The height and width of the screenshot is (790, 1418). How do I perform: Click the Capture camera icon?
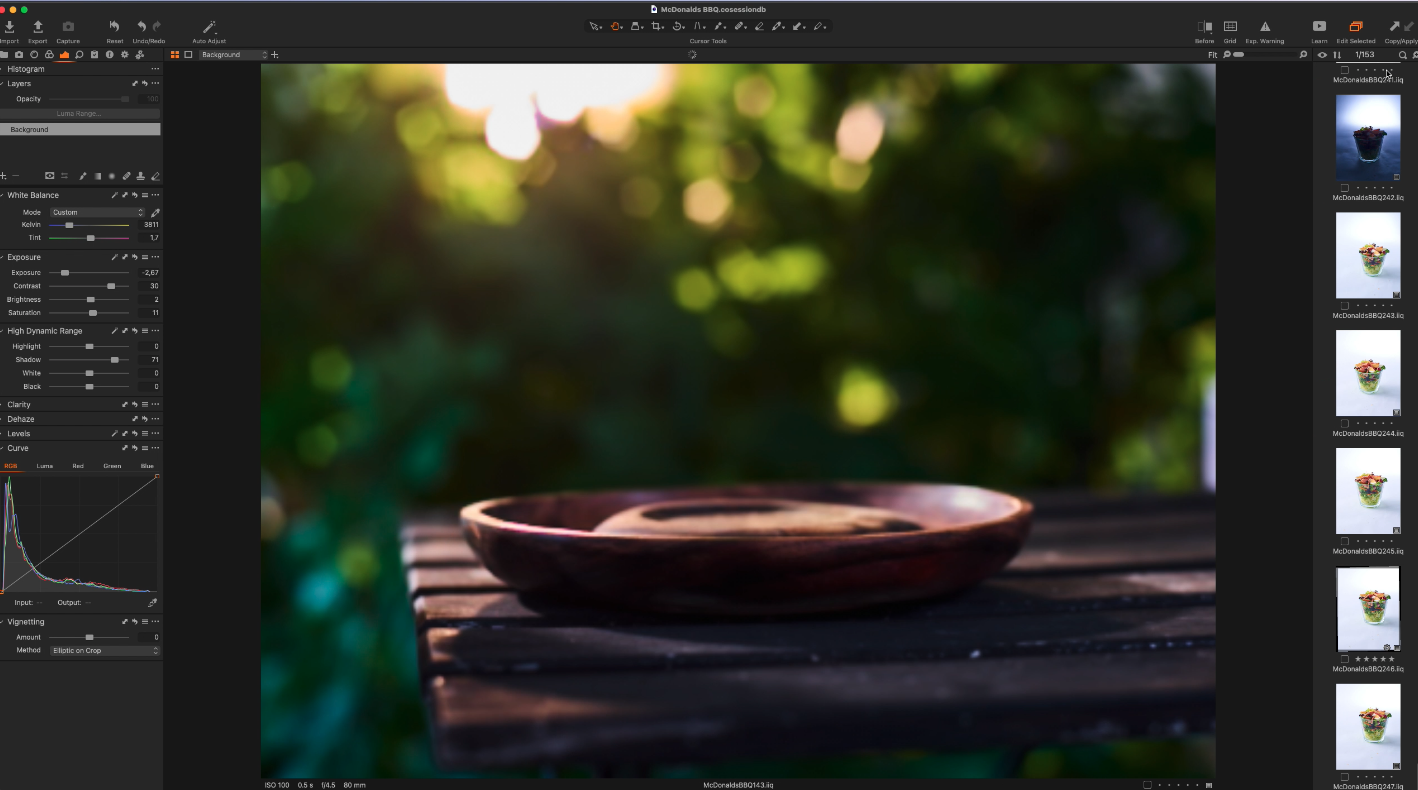coord(68,26)
